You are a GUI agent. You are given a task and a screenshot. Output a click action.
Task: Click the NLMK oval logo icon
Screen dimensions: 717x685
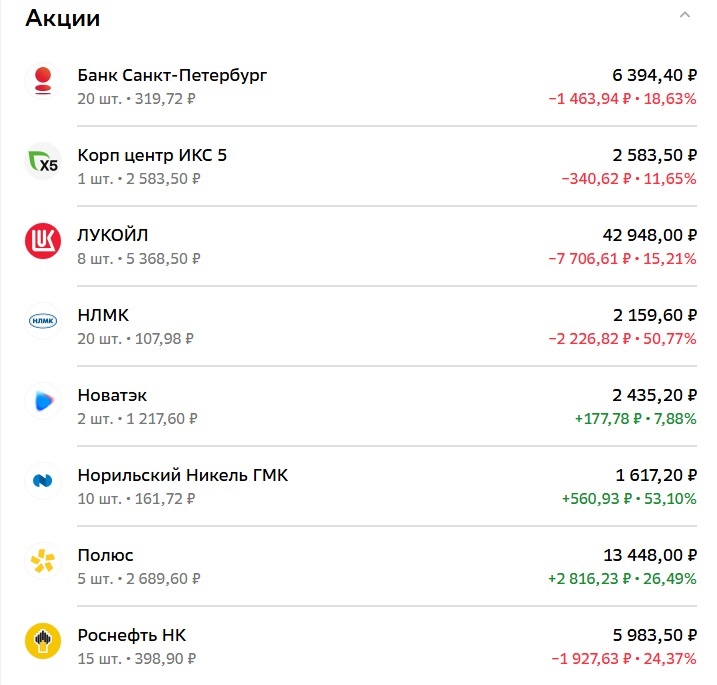43,322
